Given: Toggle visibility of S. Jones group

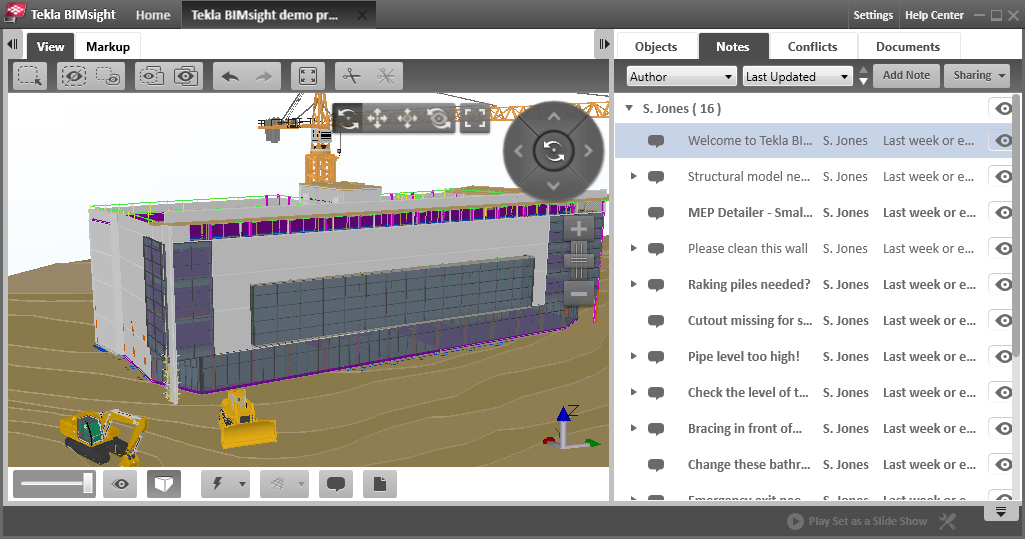Looking at the screenshot, I should coord(1003,108).
